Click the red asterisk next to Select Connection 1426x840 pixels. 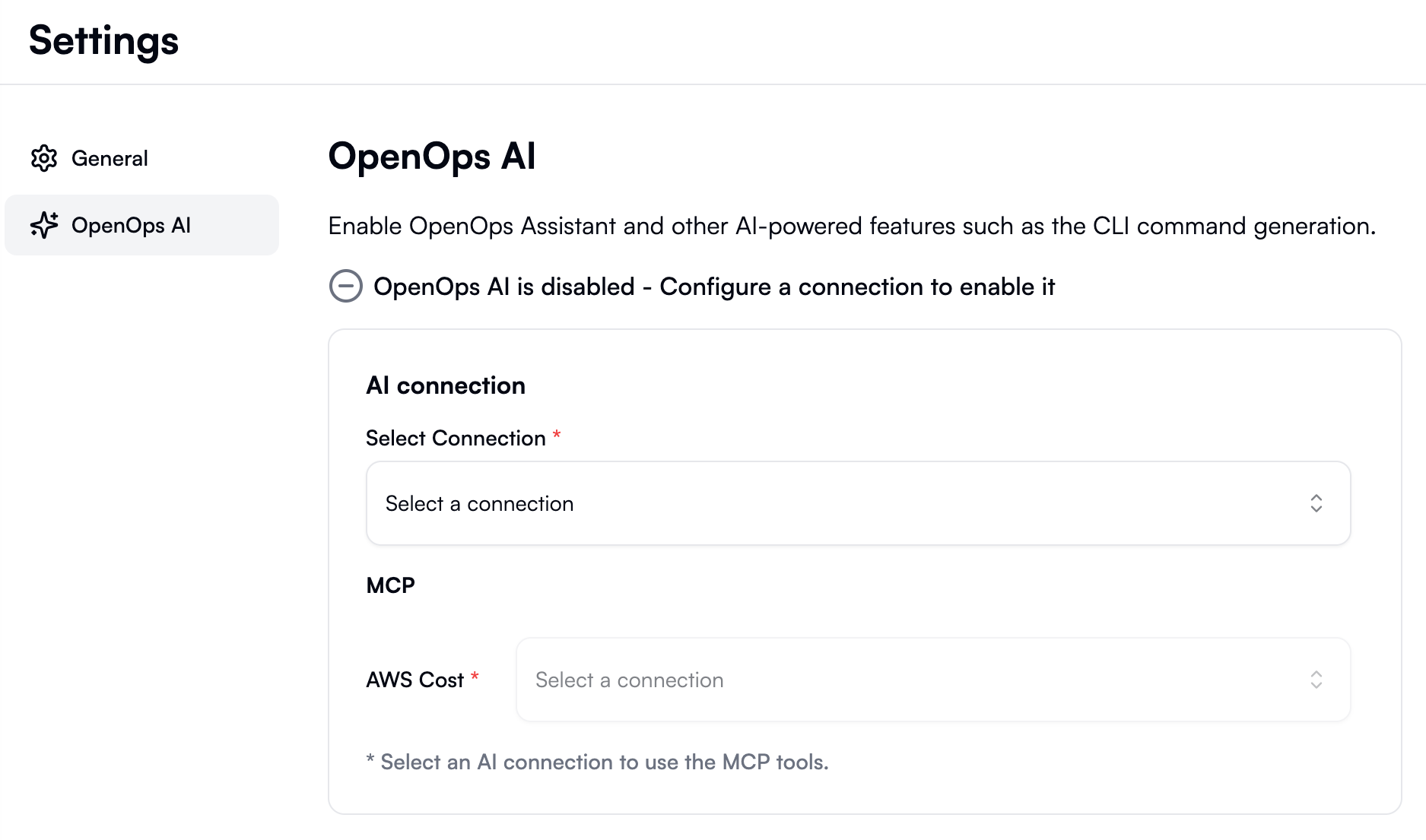[x=557, y=435]
